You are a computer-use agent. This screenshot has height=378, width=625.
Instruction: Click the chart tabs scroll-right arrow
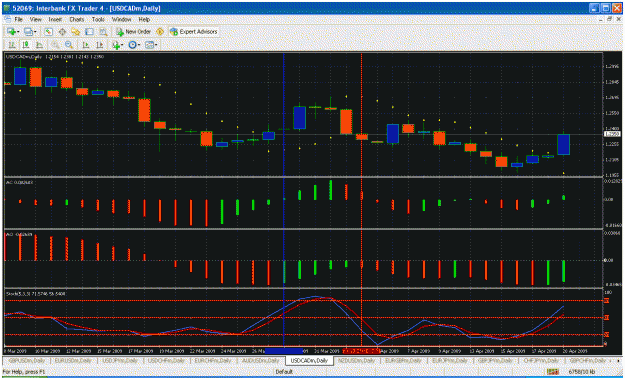619,360
